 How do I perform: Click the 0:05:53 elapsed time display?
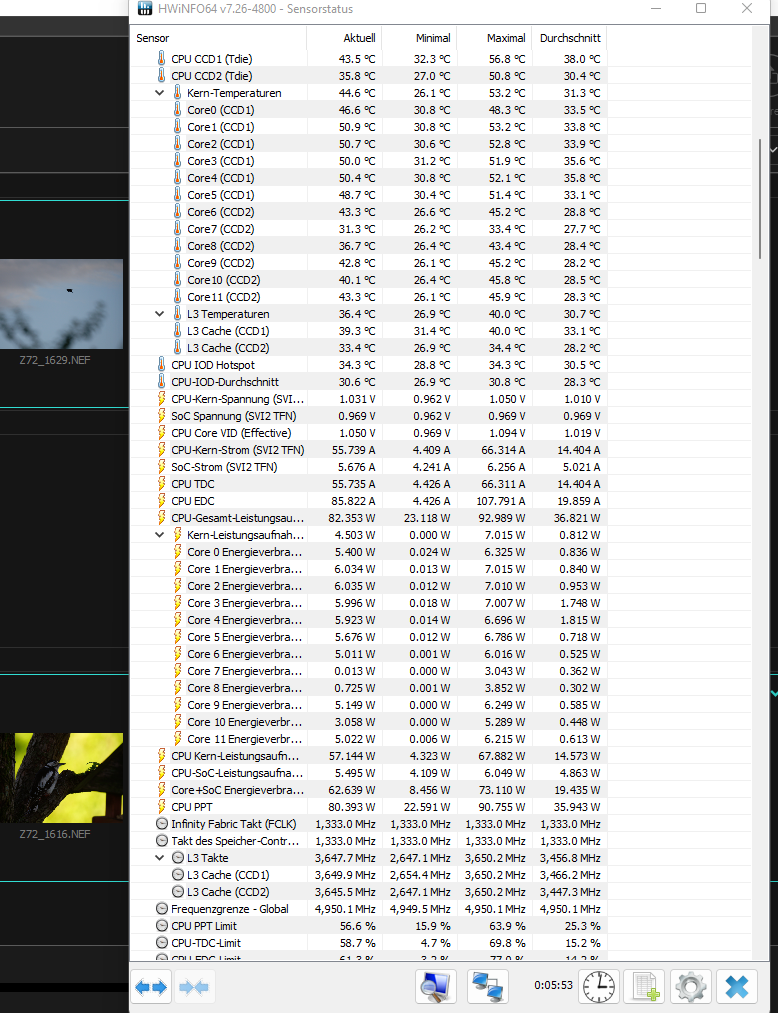(x=553, y=985)
